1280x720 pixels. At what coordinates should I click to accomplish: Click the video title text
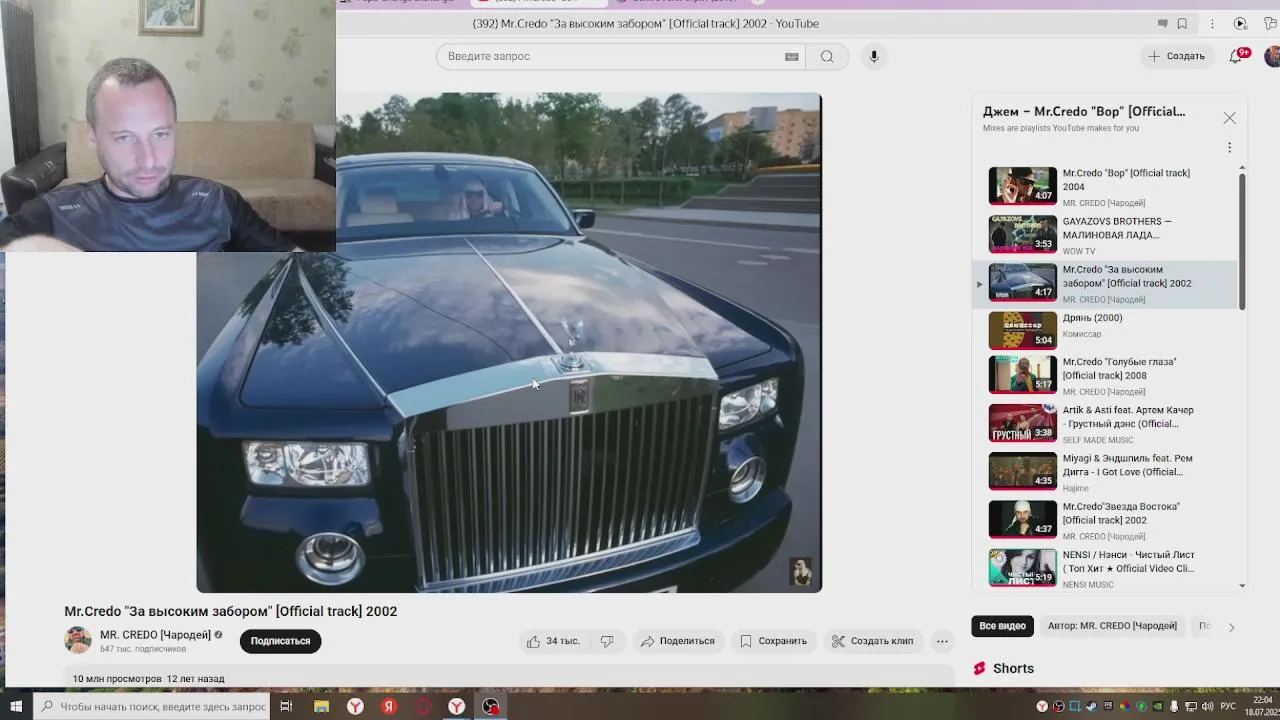coord(231,611)
